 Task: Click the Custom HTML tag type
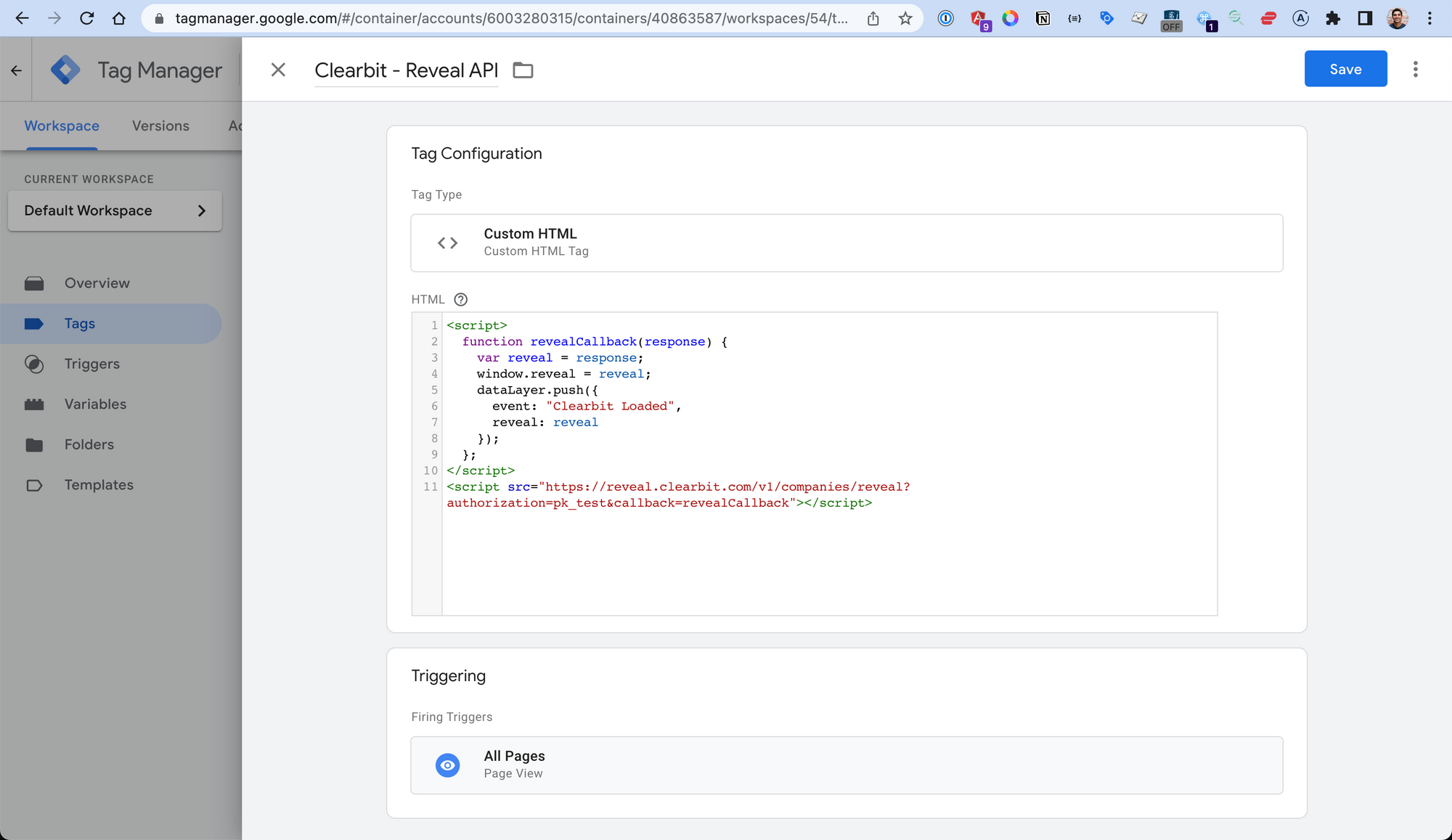coord(847,243)
